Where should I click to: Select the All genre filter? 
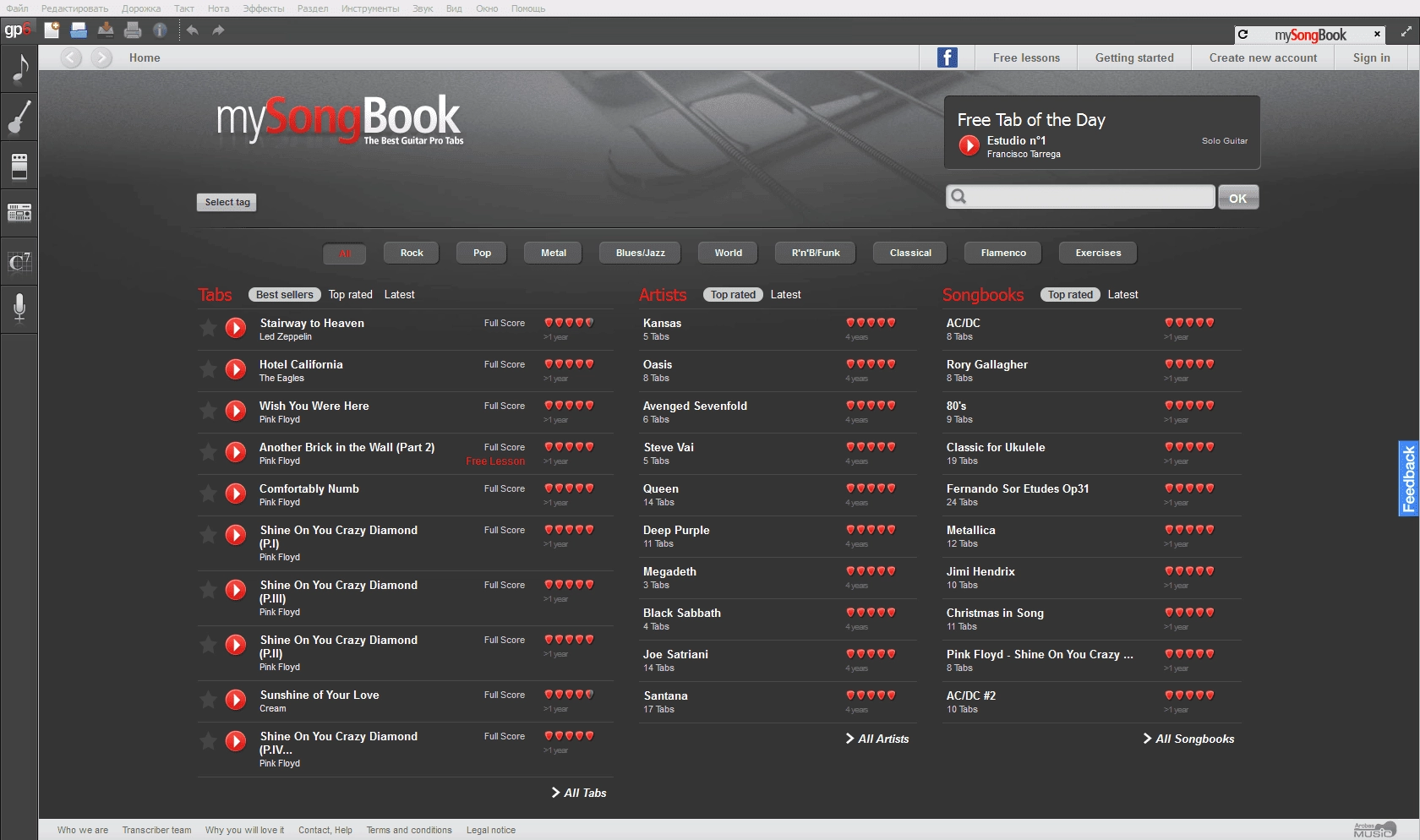(345, 254)
